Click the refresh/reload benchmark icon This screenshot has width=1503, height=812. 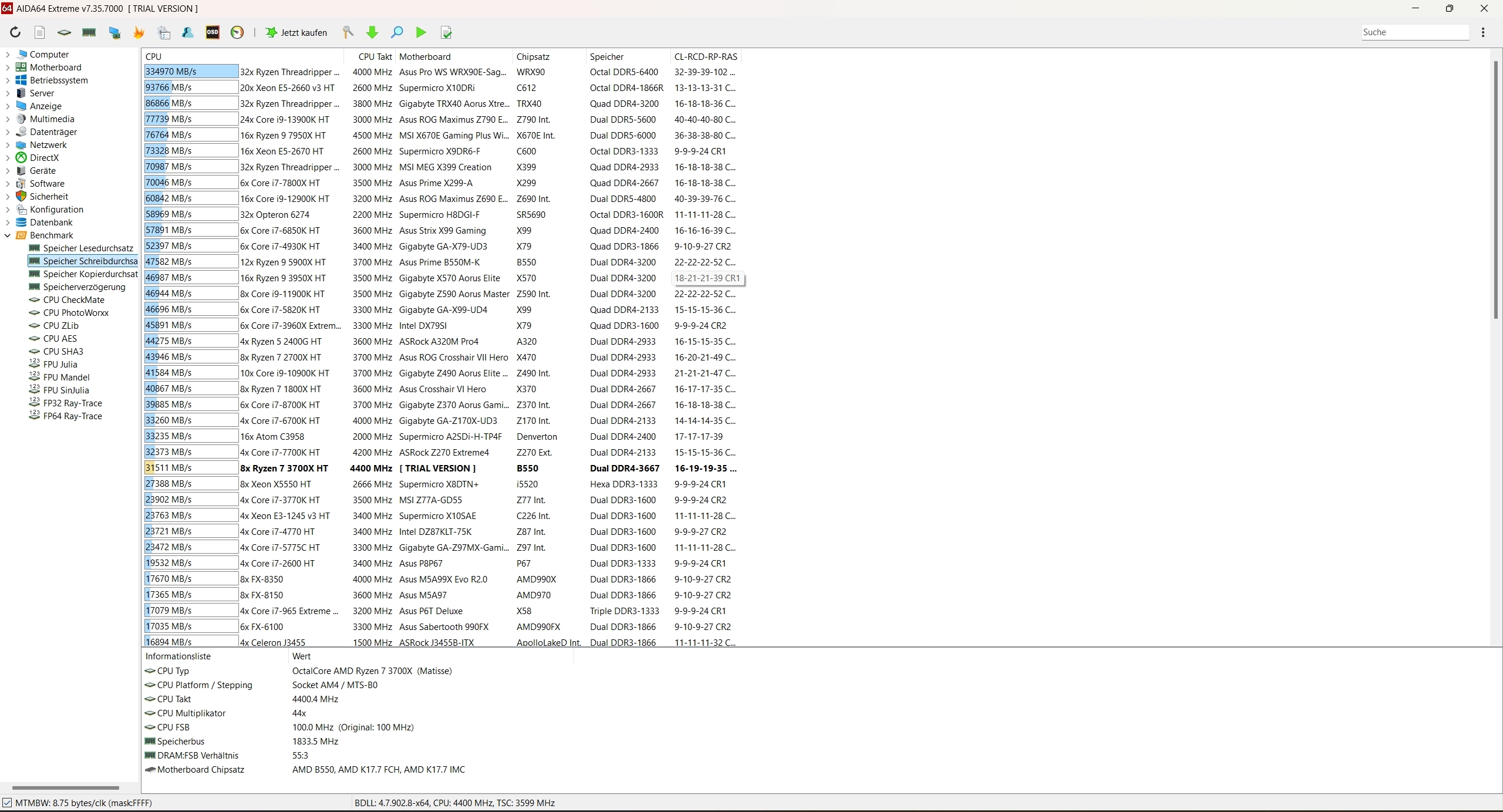[x=15, y=32]
